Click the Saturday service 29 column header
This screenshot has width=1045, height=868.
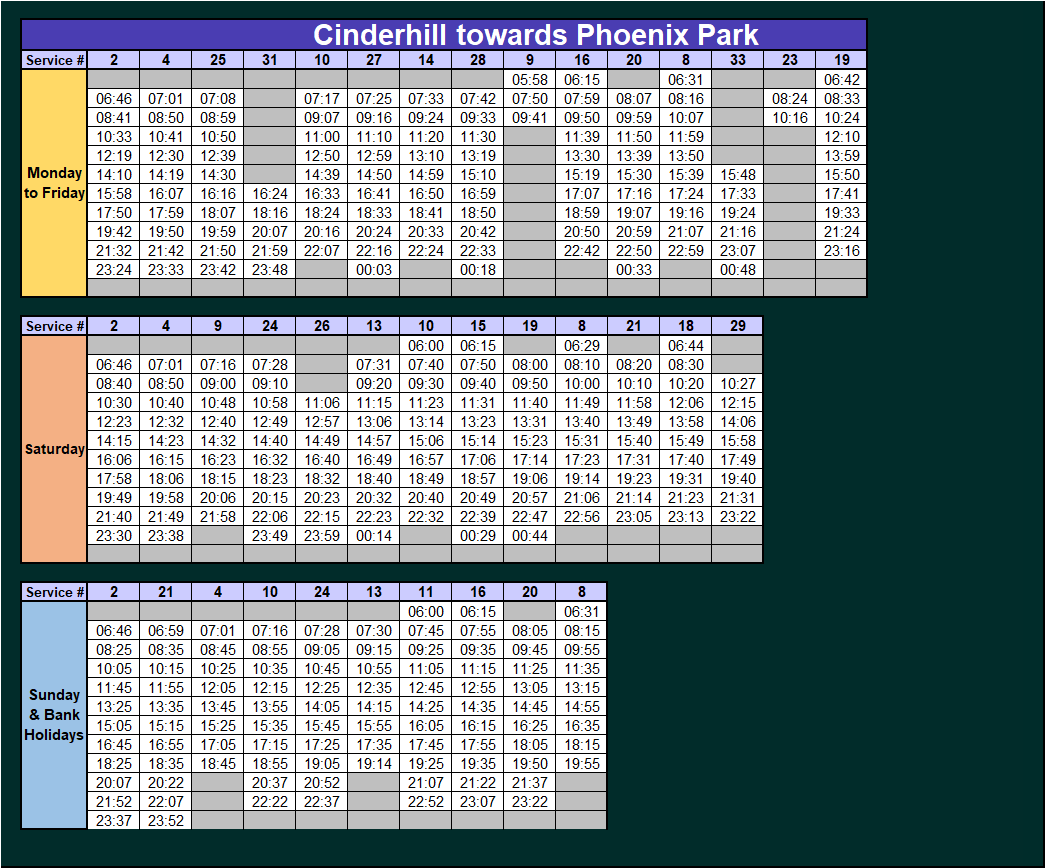point(738,326)
